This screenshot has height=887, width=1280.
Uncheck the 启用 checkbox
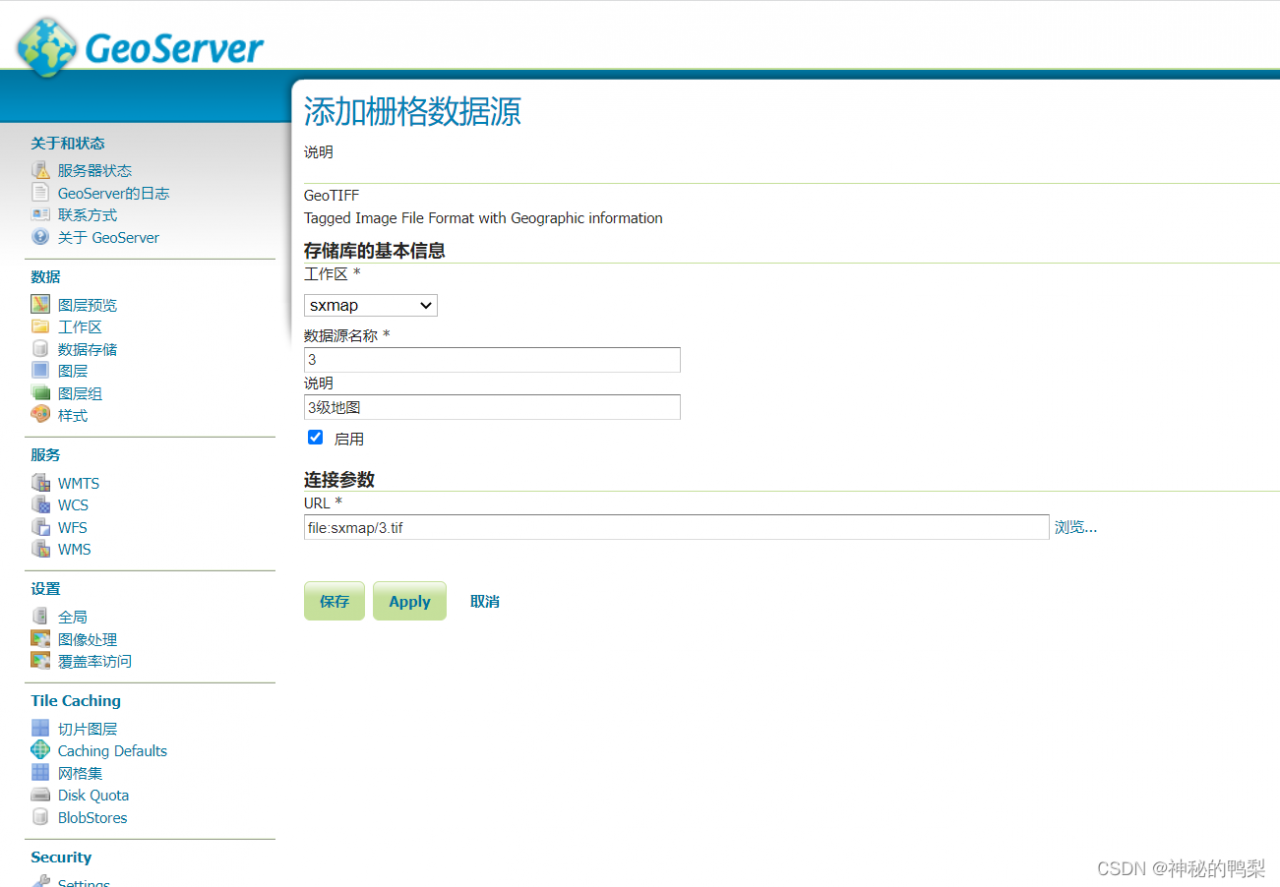(316, 437)
